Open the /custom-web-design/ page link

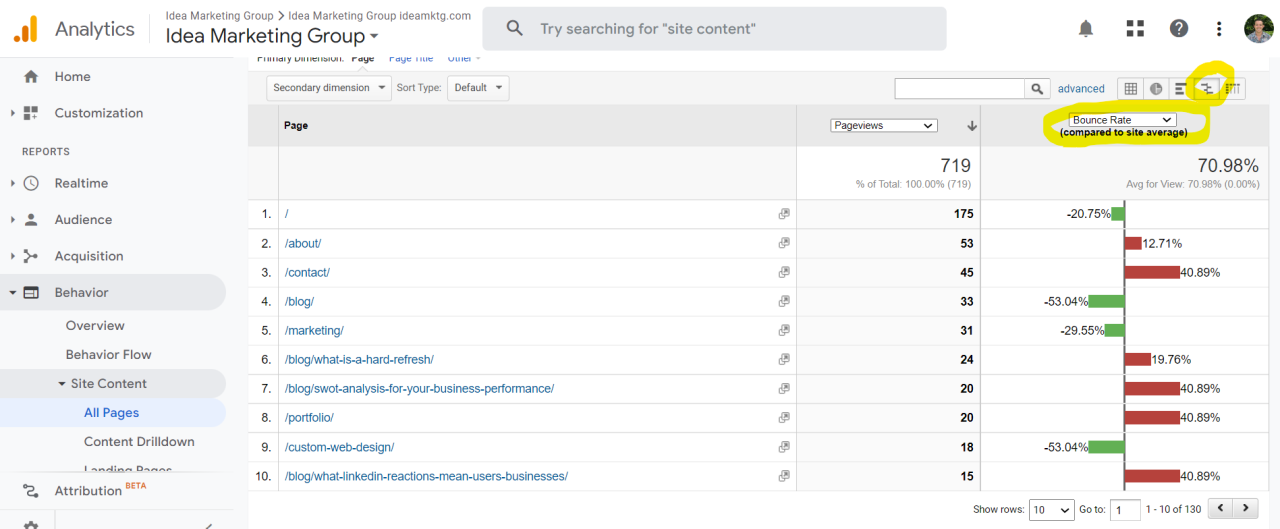[339, 447]
